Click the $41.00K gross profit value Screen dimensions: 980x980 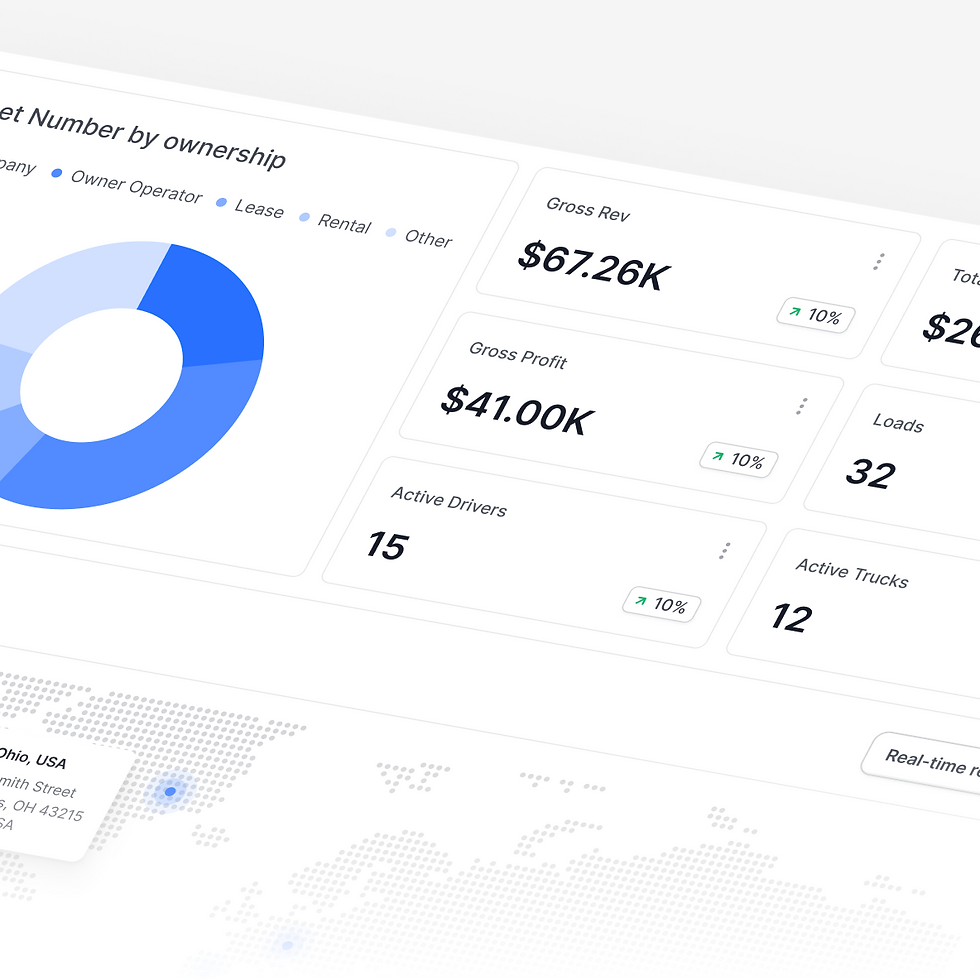[x=517, y=410]
